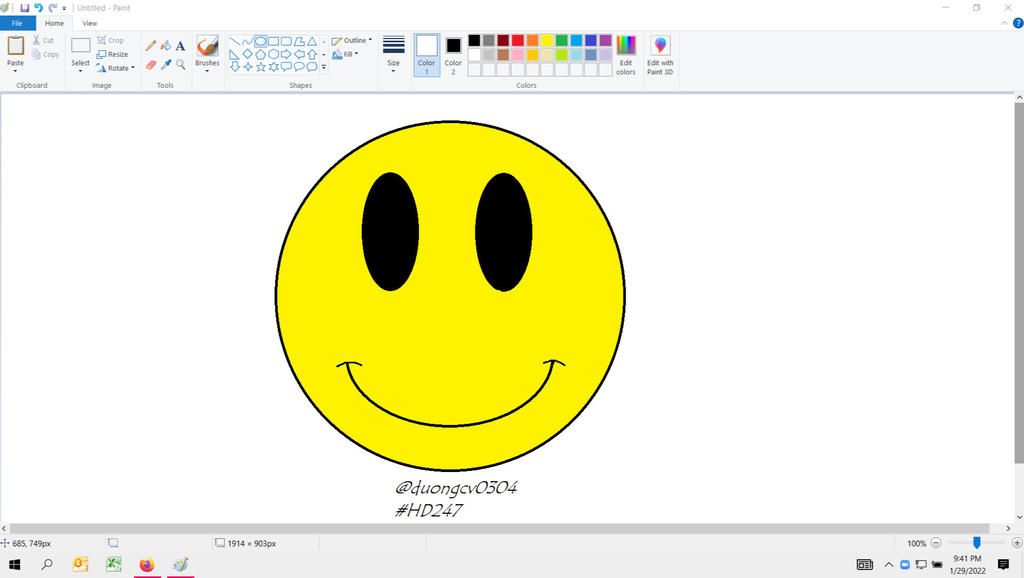Open the Paint Help question mark
The image size is (1024, 578).
1017,23
